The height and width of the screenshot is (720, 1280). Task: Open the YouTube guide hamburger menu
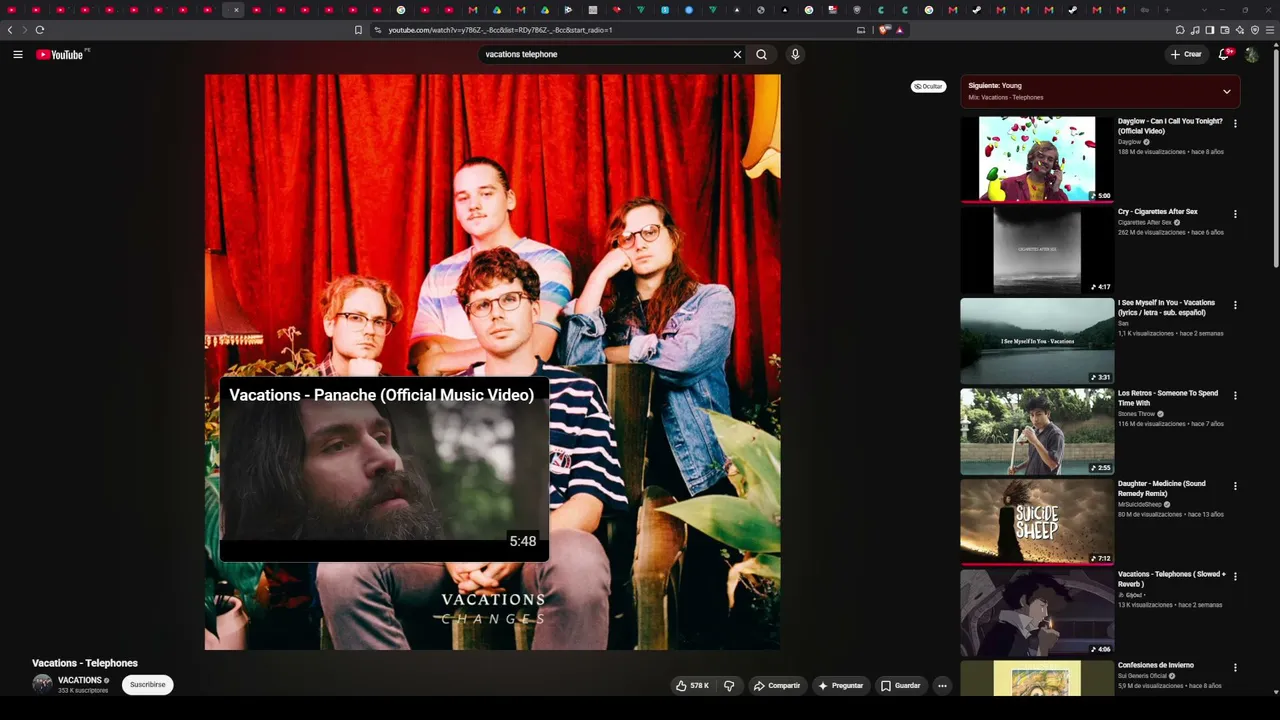pos(18,55)
